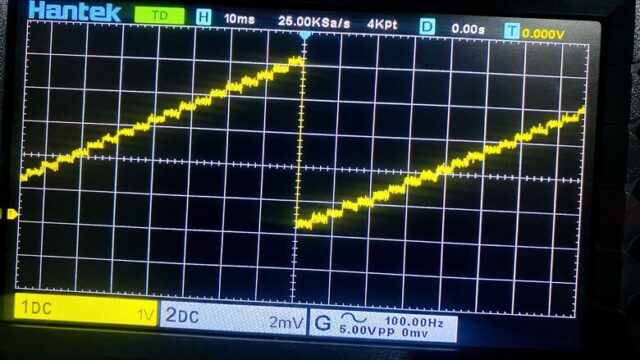The height and width of the screenshot is (360, 640).
Task: Tap the H horizontal timebase icon
Action: pos(203,18)
